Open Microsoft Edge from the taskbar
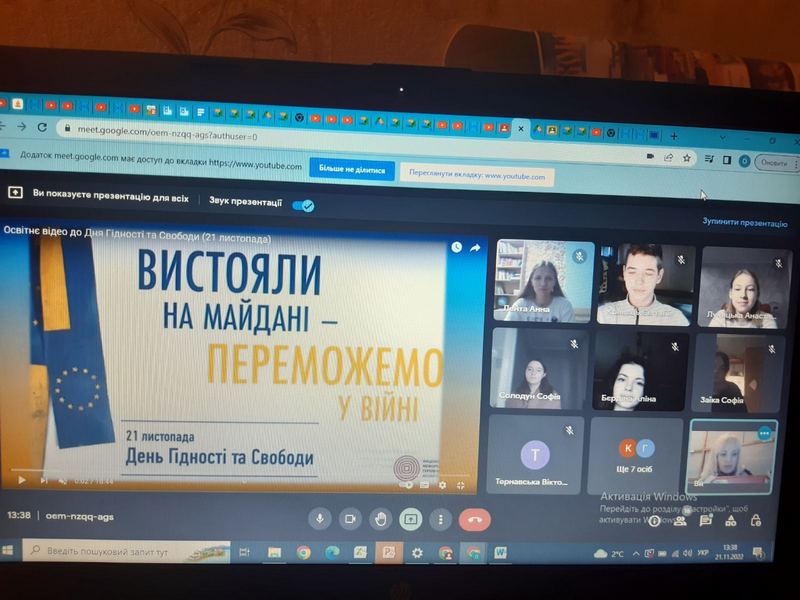 coord(332,553)
